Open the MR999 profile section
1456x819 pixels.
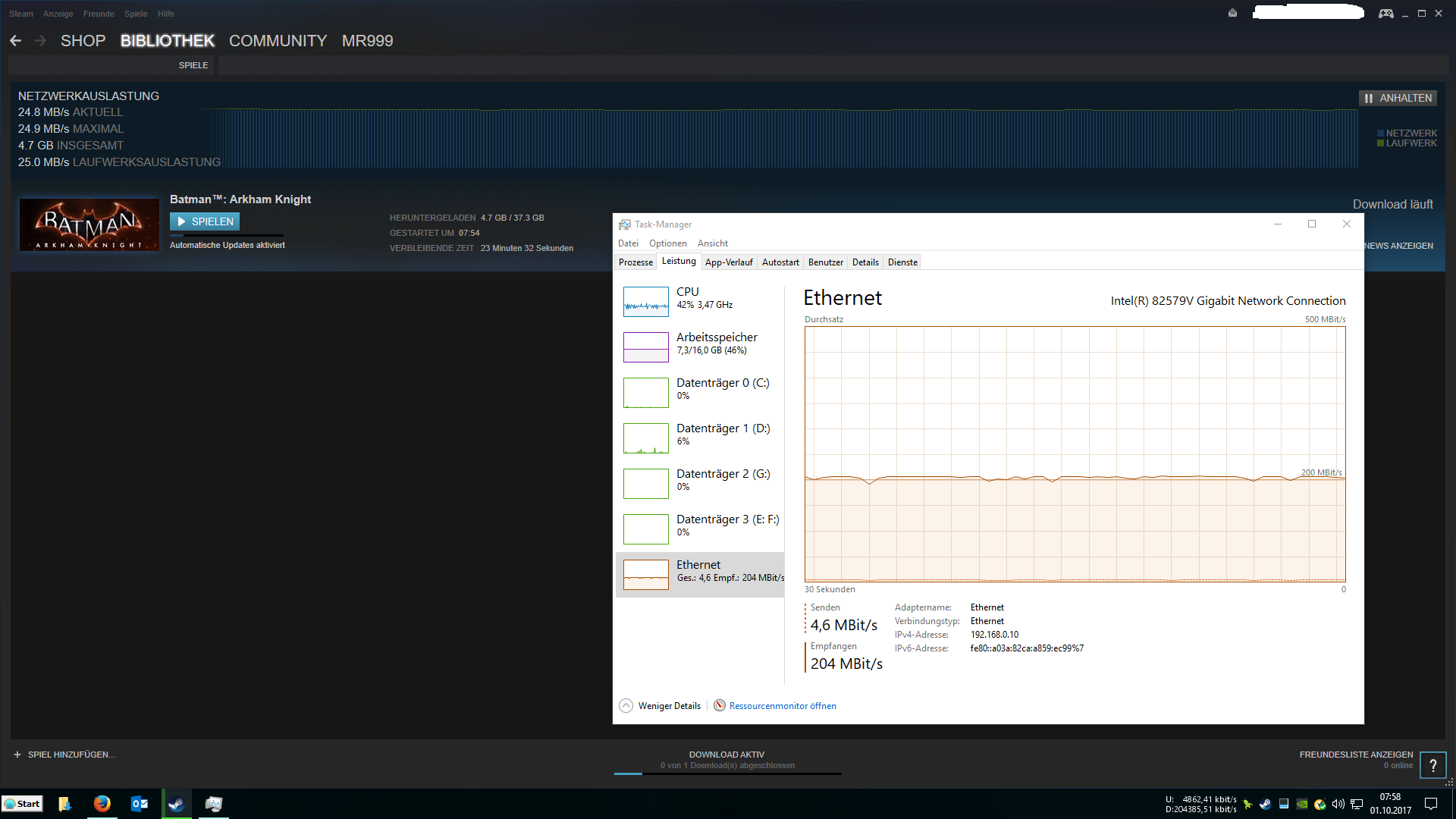(x=368, y=41)
